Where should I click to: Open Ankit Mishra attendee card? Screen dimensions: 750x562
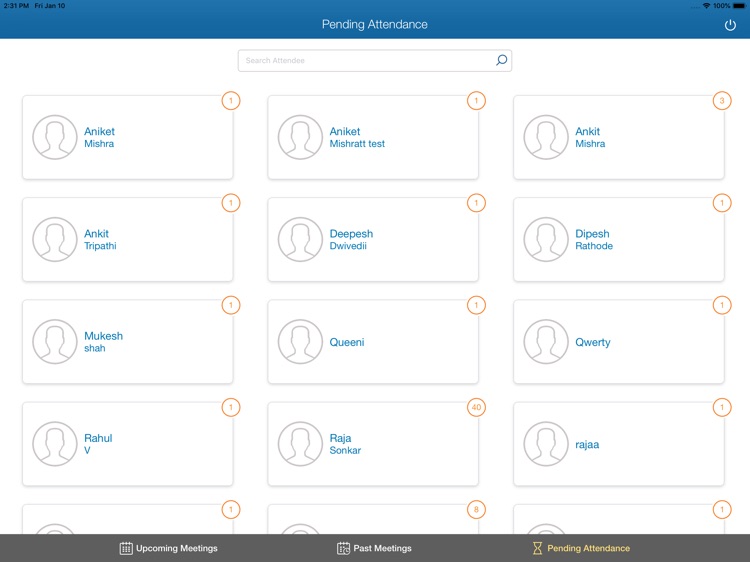coord(618,137)
